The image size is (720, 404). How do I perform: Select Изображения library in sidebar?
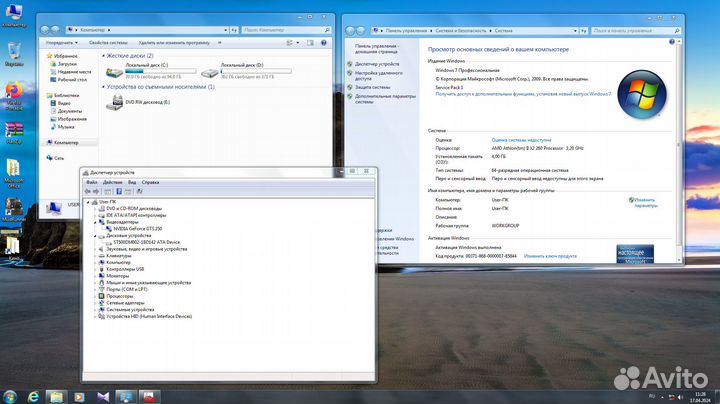click(x=72, y=119)
